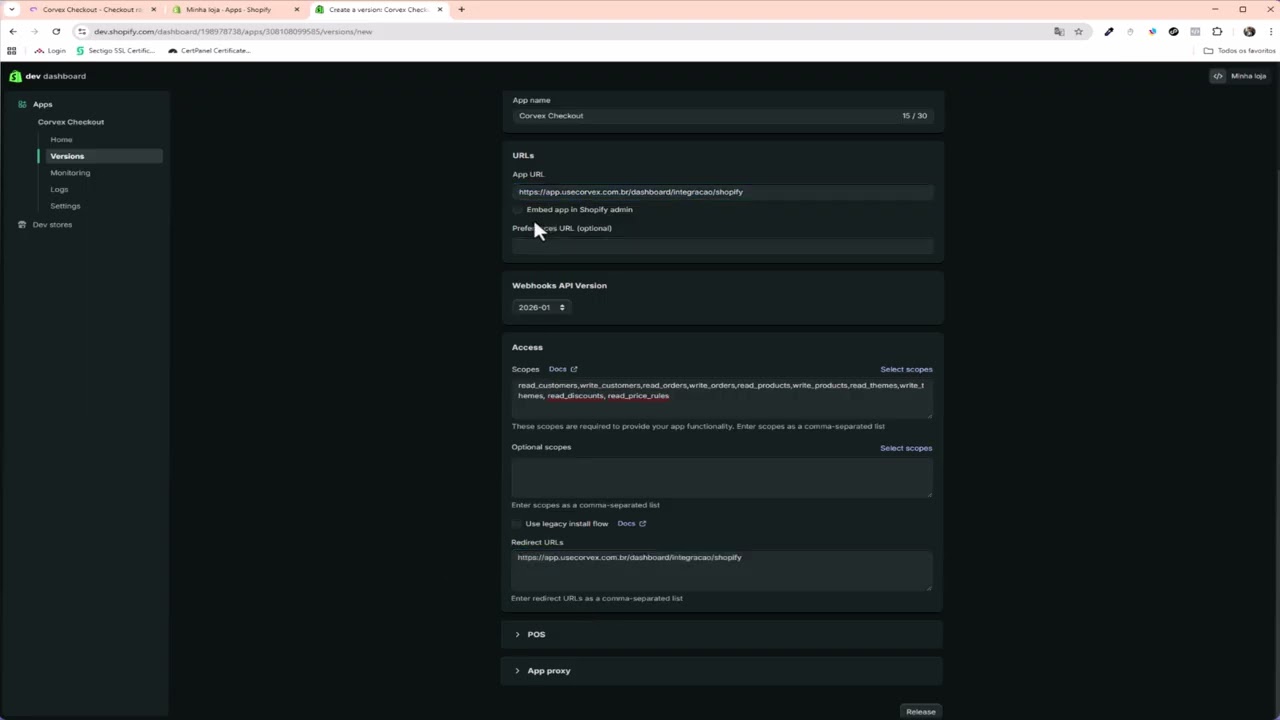Click Select scopes for Optional scopes
The width and height of the screenshot is (1280, 720).
point(906,448)
